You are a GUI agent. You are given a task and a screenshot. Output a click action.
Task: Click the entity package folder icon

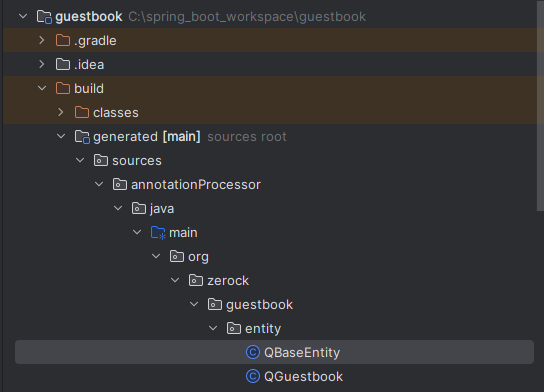point(234,328)
